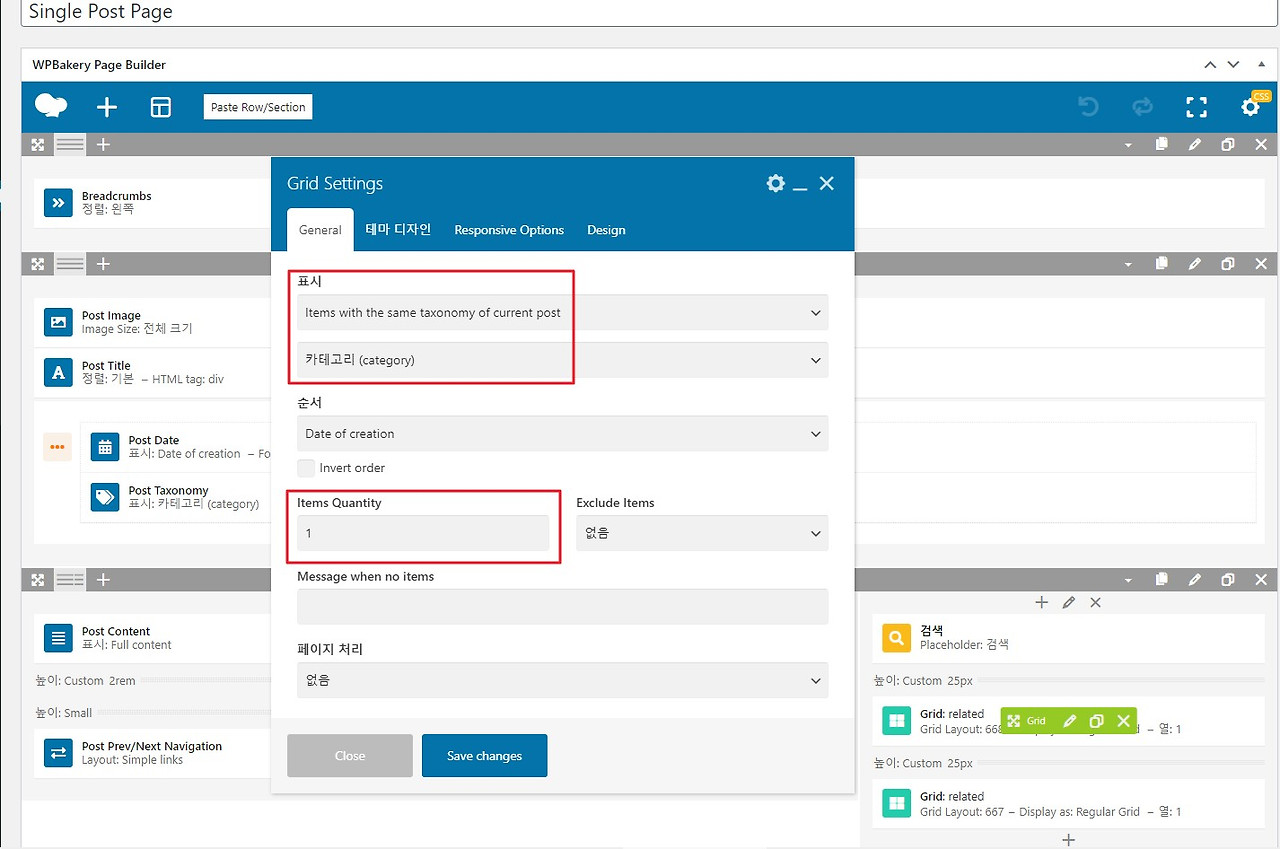This screenshot has width=1280, height=849.
Task: Select the Post Image element icon
Action: coord(59,322)
